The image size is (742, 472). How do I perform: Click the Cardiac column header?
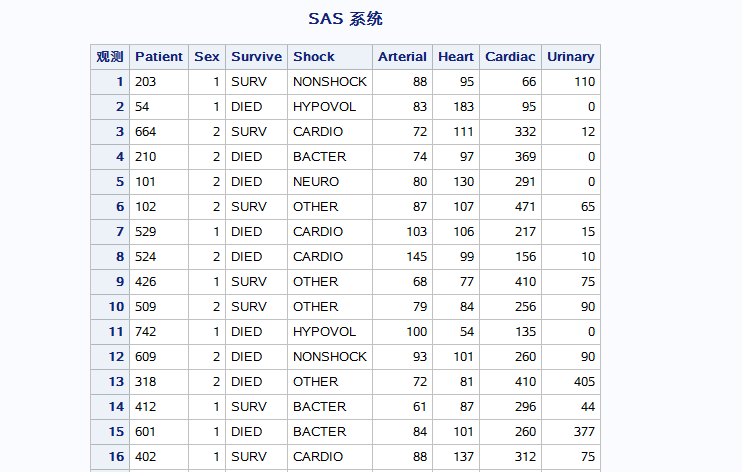510,57
